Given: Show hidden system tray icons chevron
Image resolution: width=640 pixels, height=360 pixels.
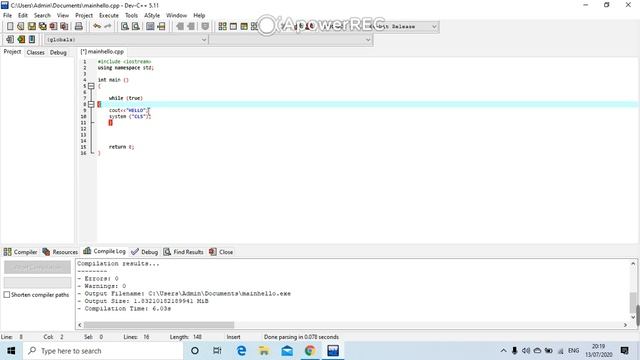Looking at the screenshot, I should click(x=503, y=351).
